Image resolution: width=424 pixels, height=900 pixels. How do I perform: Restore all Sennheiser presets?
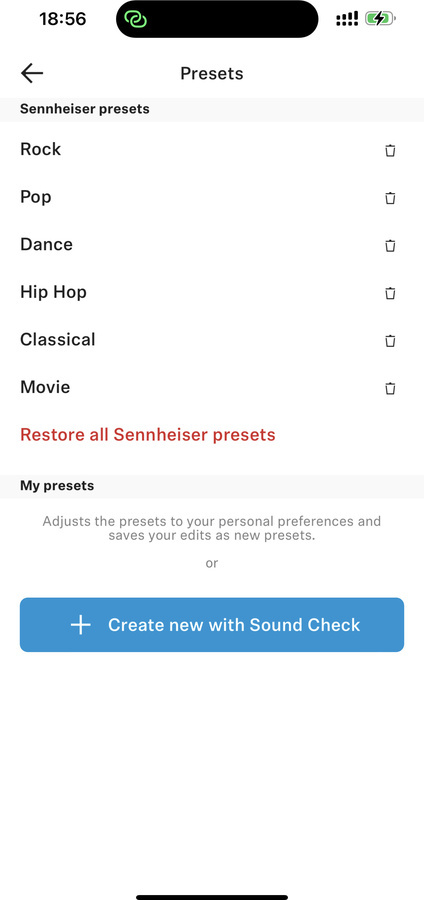(x=148, y=435)
